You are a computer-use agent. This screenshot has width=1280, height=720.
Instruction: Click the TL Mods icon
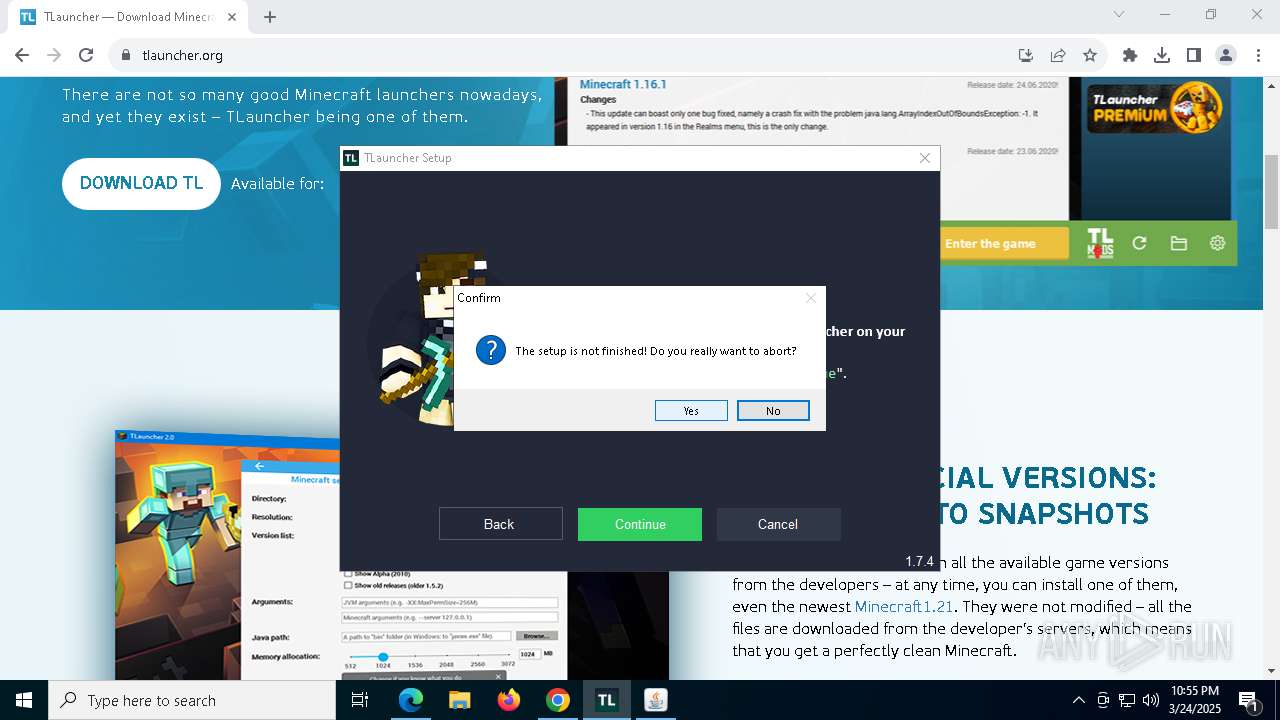pyautogui.click(x=1100, y=243)
